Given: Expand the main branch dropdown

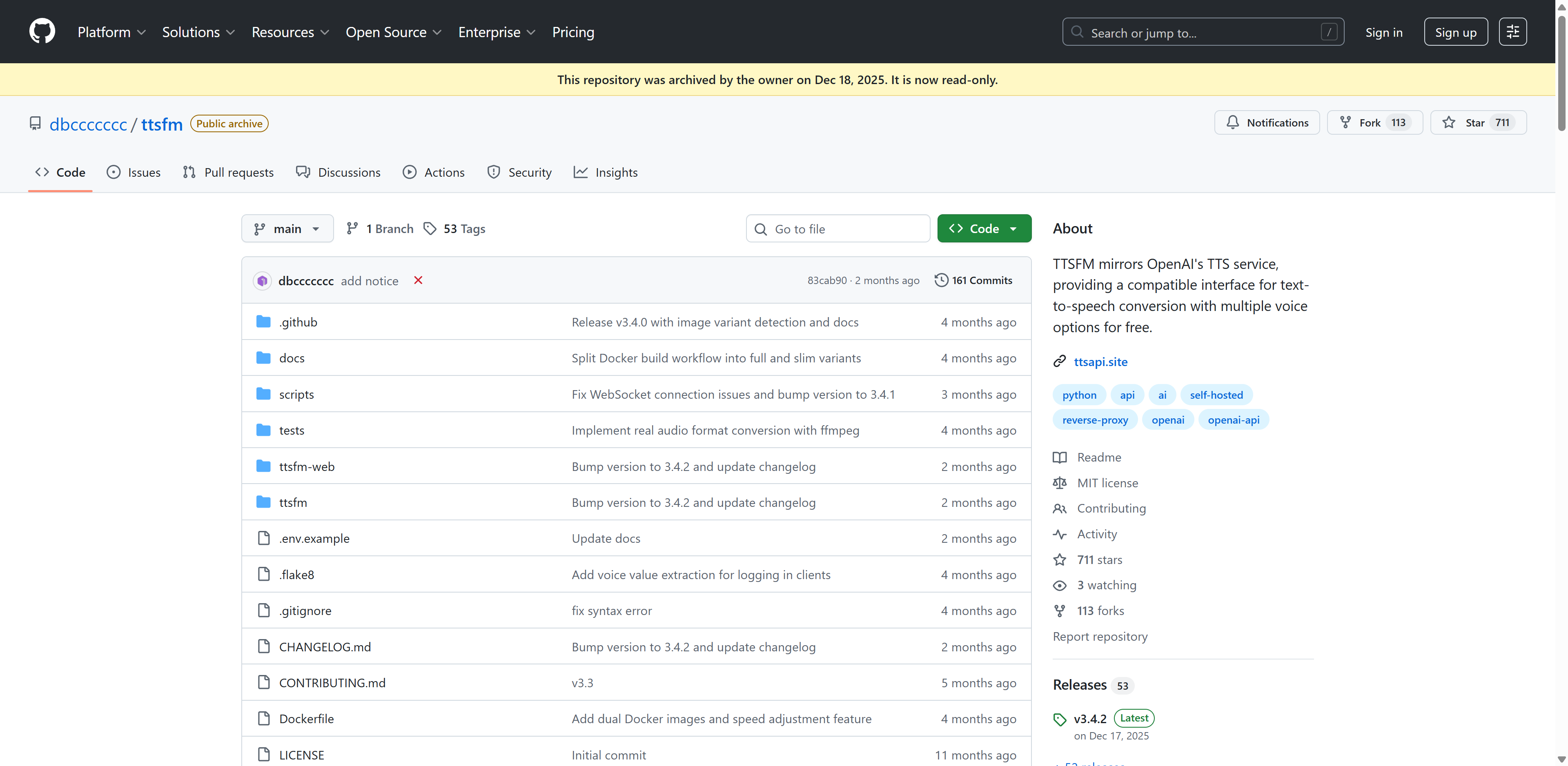Looking at the screenshot, I should coord(287,229).
